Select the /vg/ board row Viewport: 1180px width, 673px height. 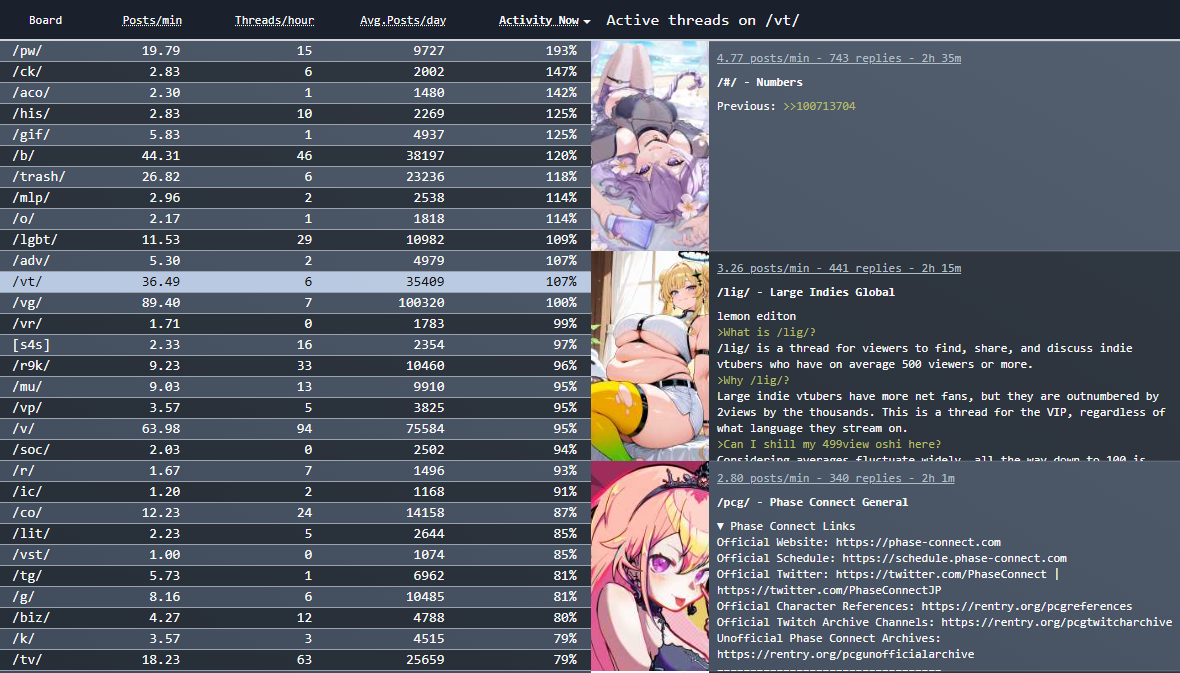pyautogui.click(x=295, y=303)
